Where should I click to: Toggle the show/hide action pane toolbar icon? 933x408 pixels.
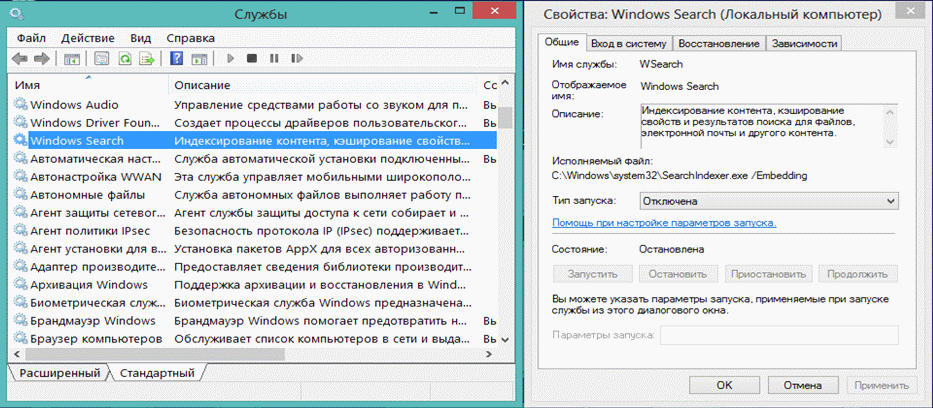(198, 58)
